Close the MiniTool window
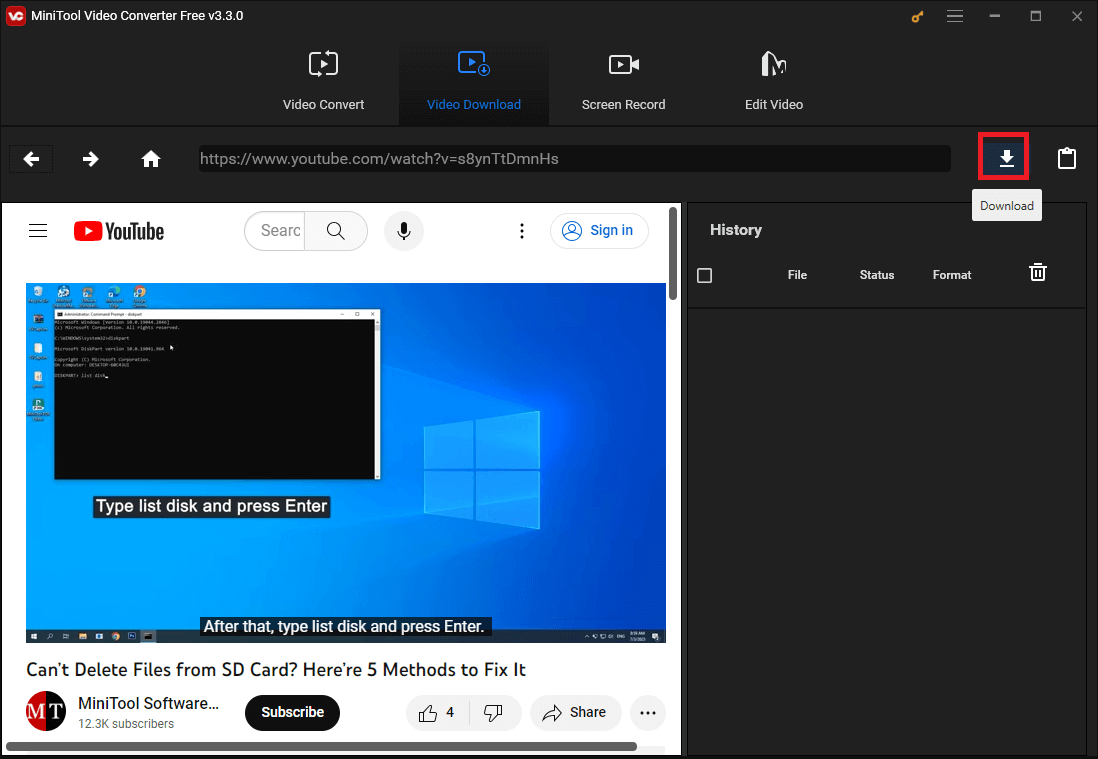The height and width of the screenshot is (759, 1098). [x=1077, y=15]
